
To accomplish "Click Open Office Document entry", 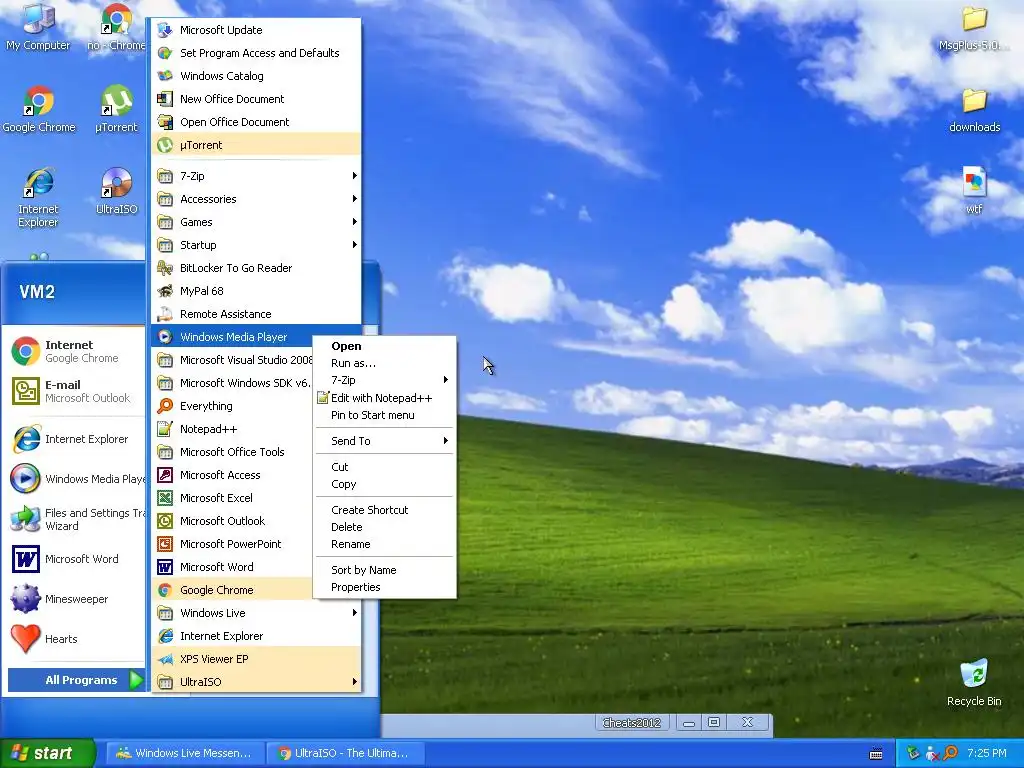I will (256, 122).
